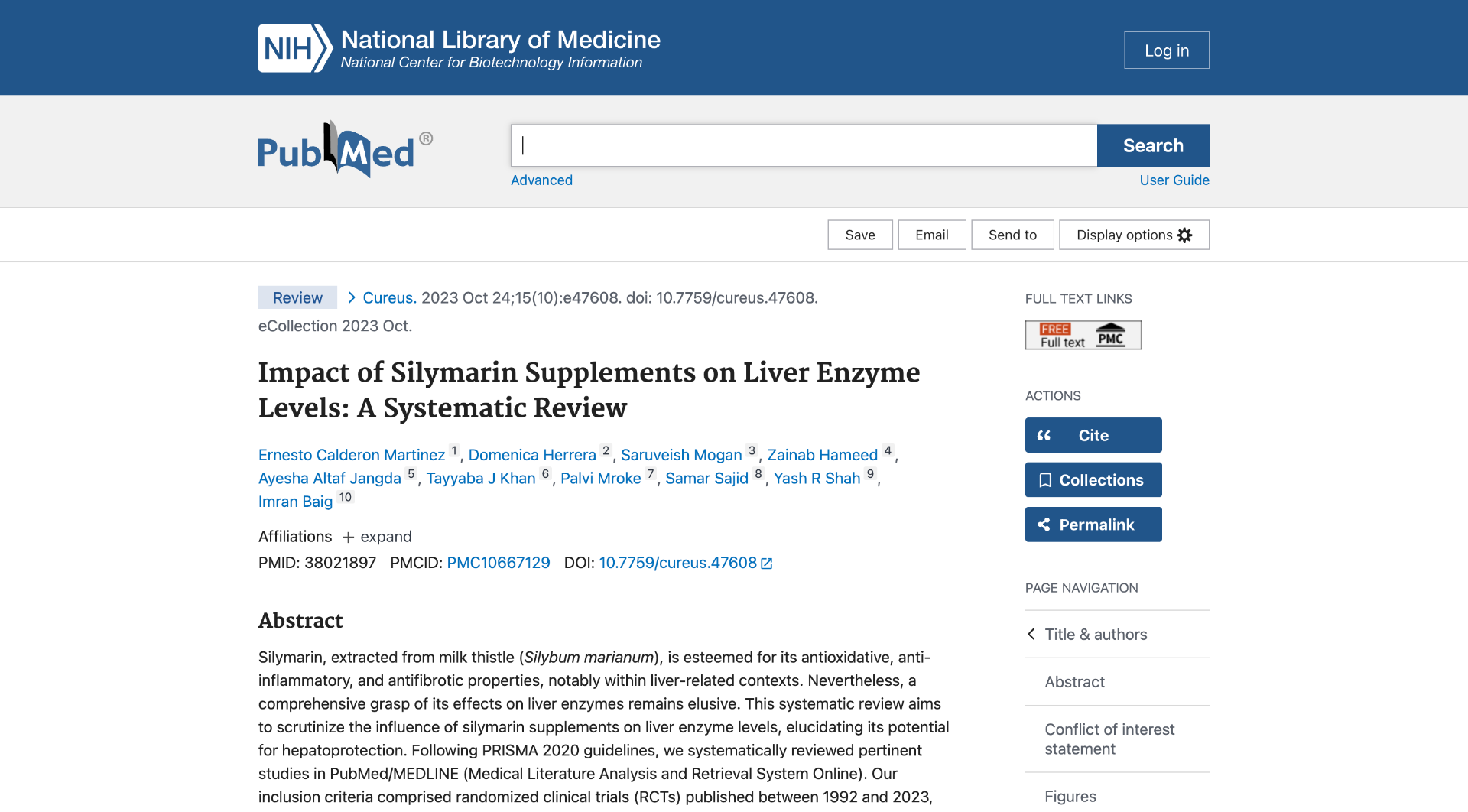Click affiliation superscript 10 by Imran Baig
Image resolution: width=1468 pixels, height=812 pixels.
click(346, 497)
